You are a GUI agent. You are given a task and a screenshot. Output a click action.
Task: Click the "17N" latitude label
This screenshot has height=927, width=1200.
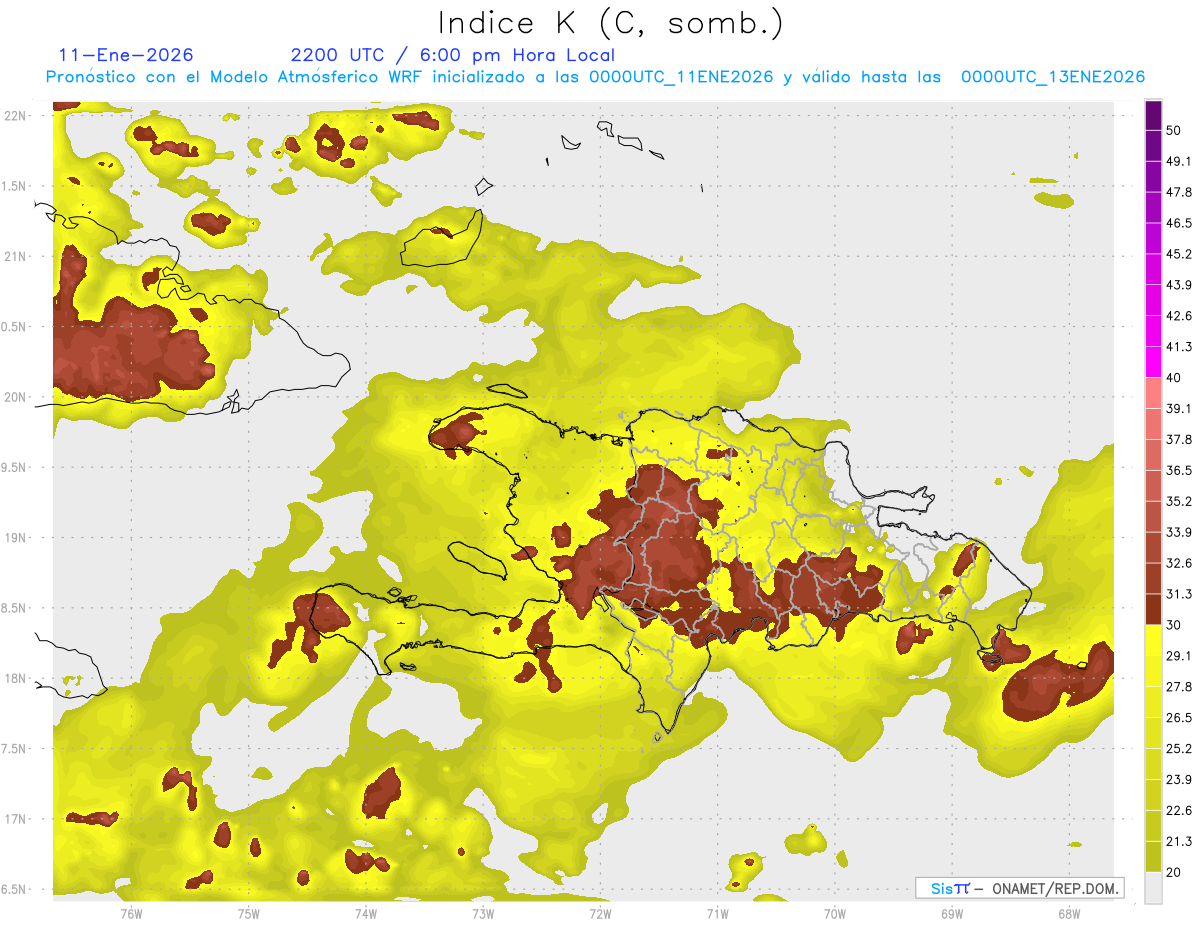pyautogui.click(x=15, y=820)
